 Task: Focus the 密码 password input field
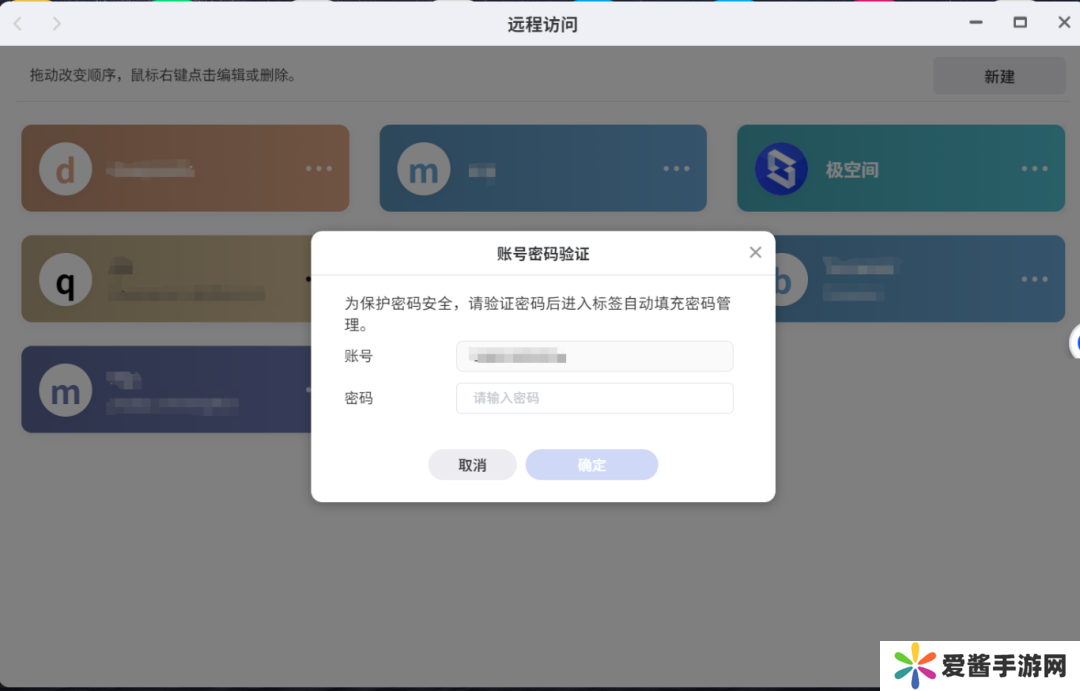[594, 398]
